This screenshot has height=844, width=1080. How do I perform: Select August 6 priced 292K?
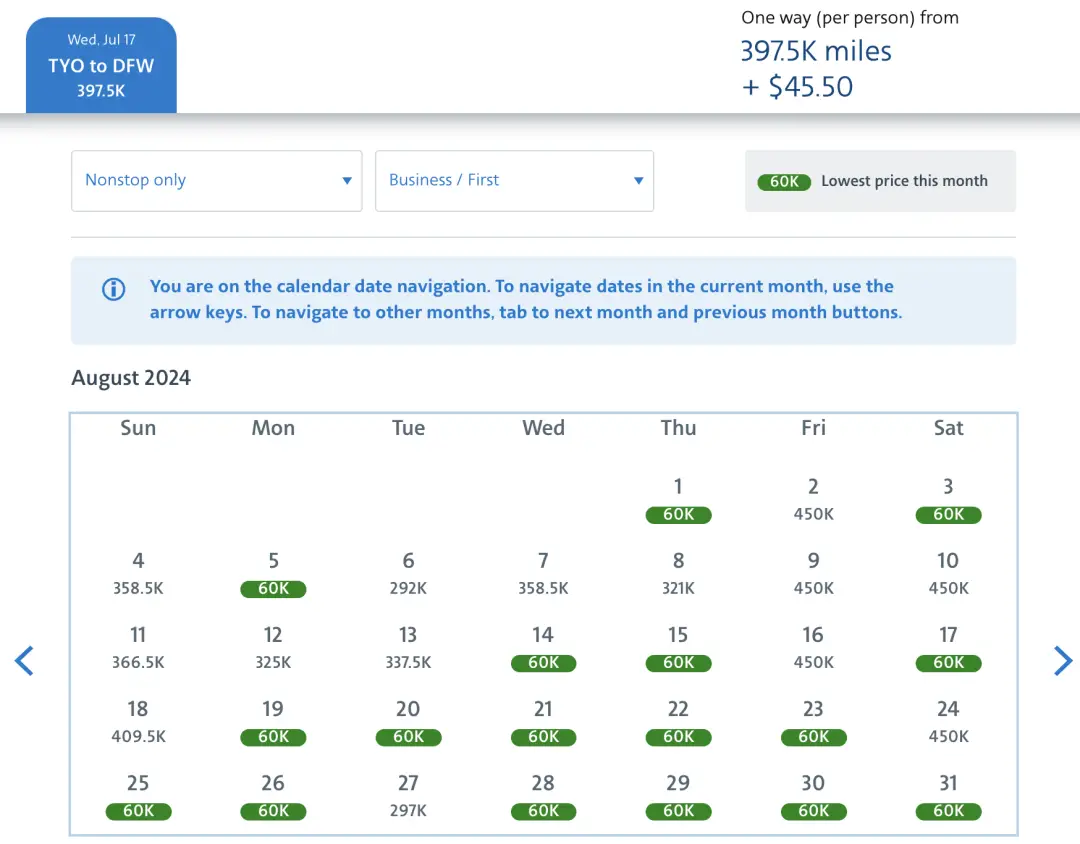coord(408,574)
